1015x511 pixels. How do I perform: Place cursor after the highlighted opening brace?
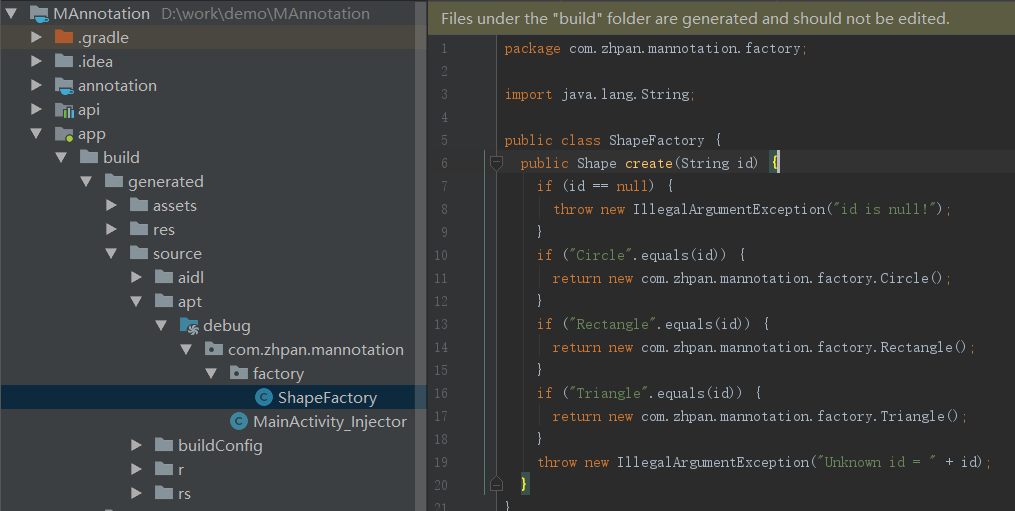780,163
